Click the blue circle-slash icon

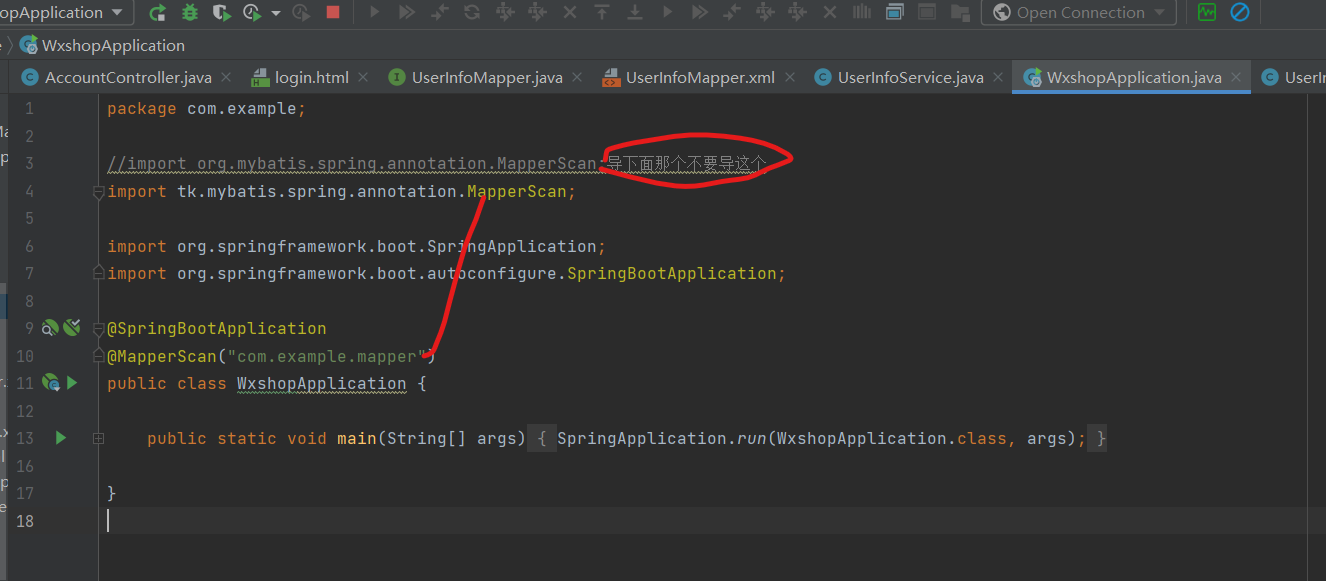(x=1240, y=13)
